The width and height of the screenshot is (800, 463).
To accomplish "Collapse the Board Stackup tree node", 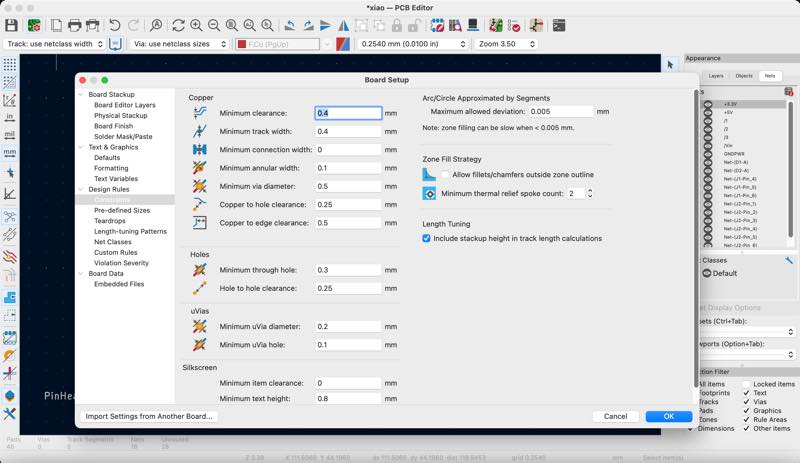I will (81, 94).
